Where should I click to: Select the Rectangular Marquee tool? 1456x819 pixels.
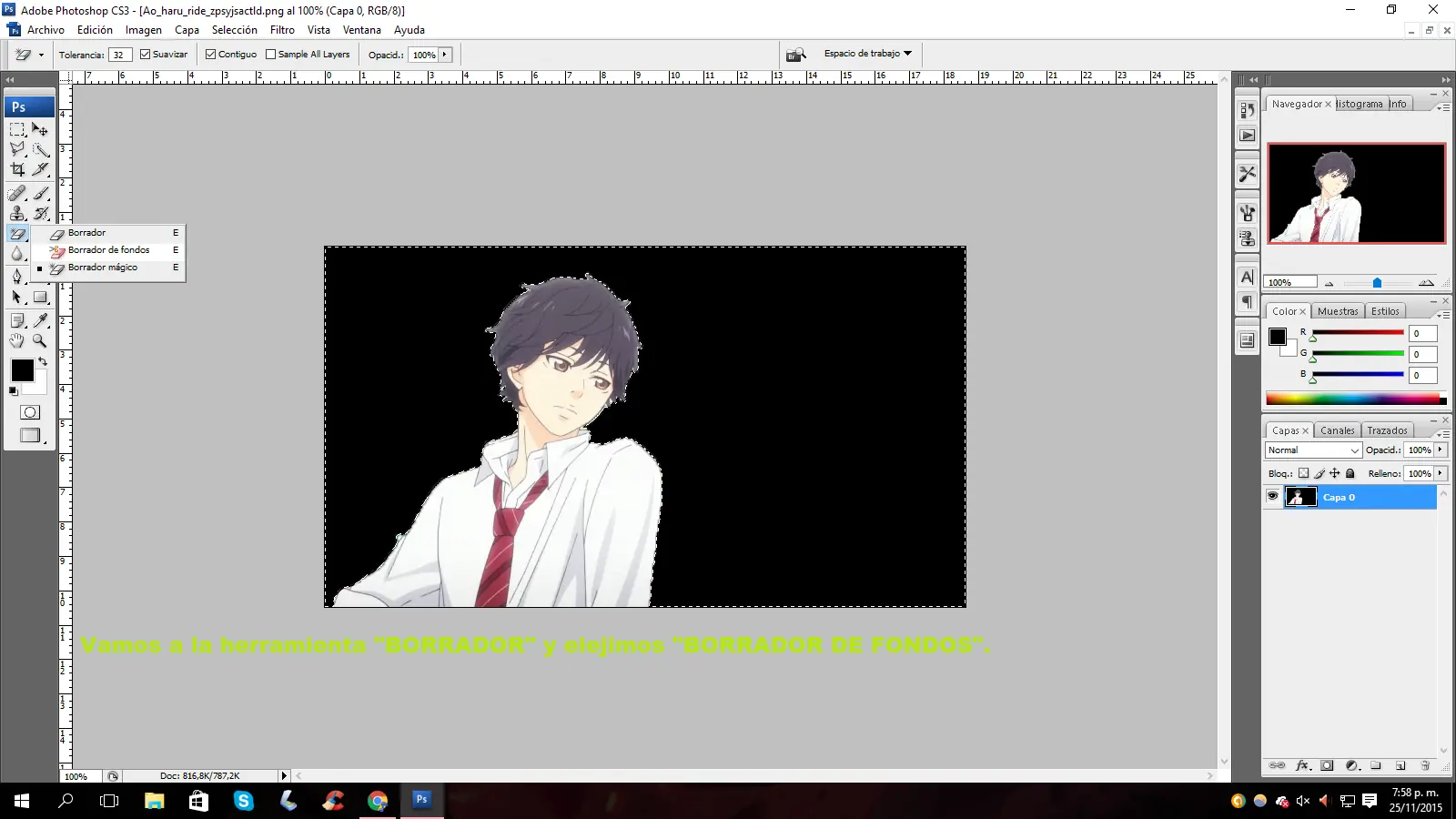[17, 130]
